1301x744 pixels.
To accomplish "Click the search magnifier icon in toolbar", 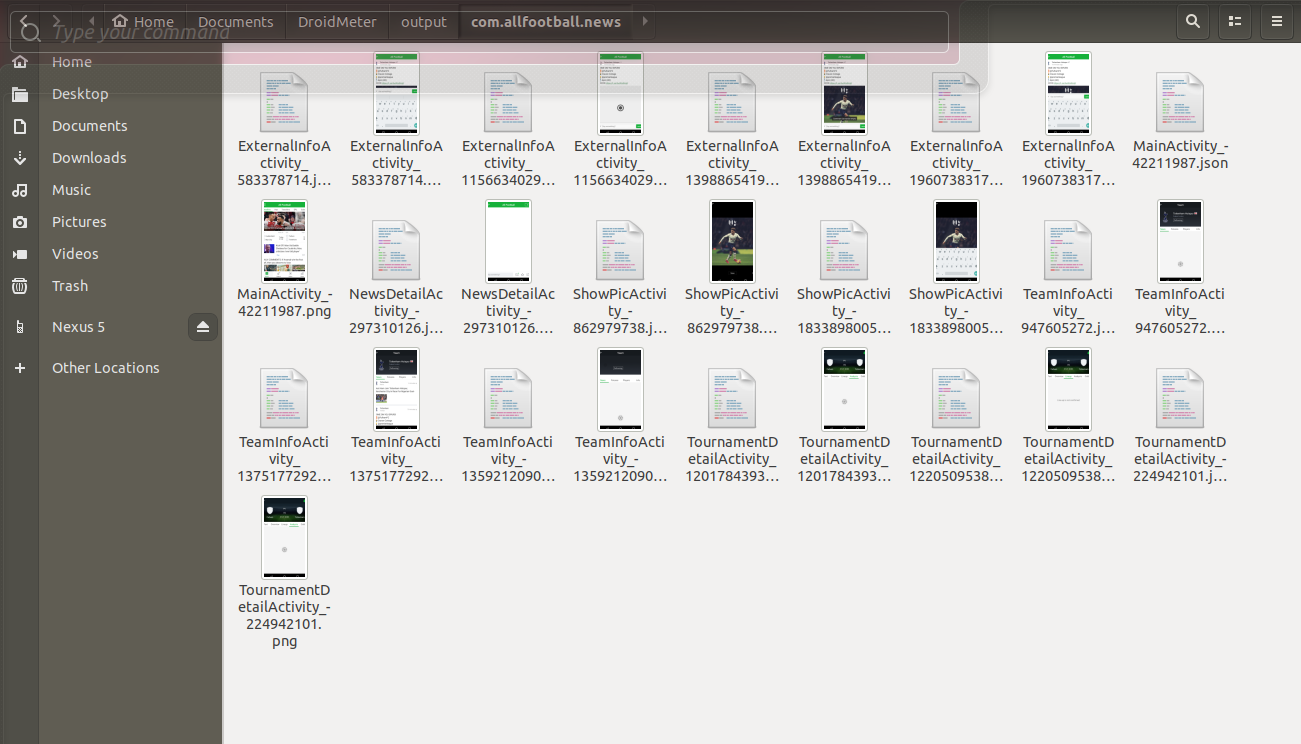I will (x=1192, y=21).
